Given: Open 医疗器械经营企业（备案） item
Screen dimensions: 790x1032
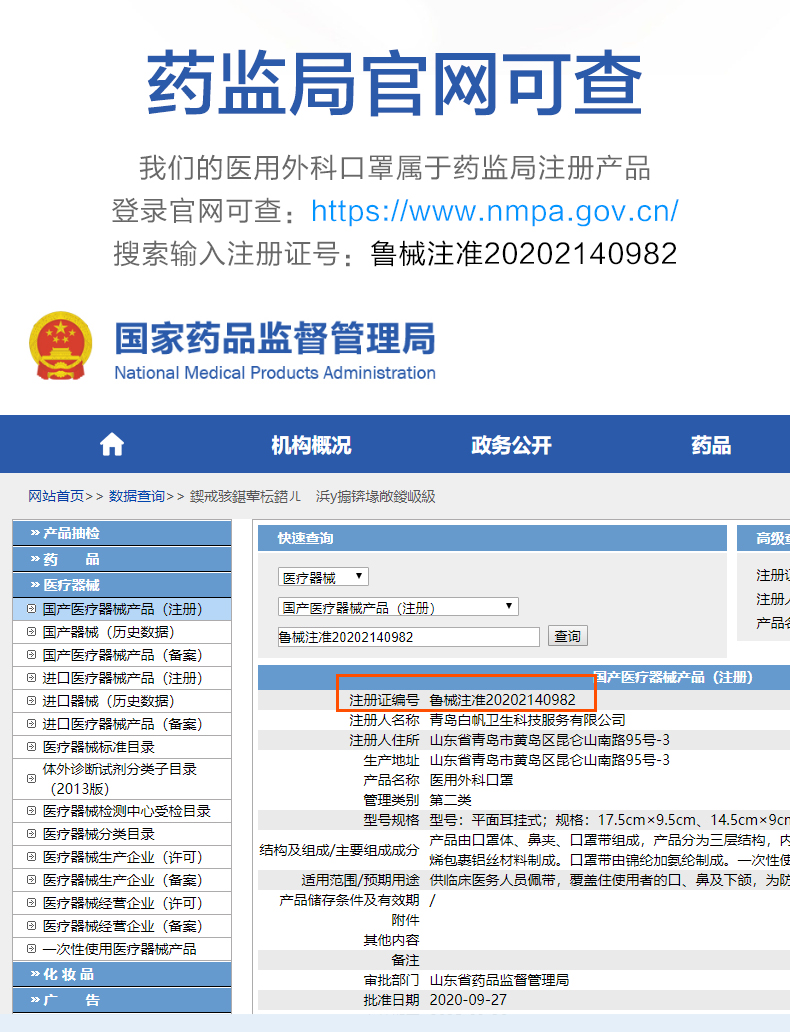Looking at the screenshot, I should click(122, 926).
